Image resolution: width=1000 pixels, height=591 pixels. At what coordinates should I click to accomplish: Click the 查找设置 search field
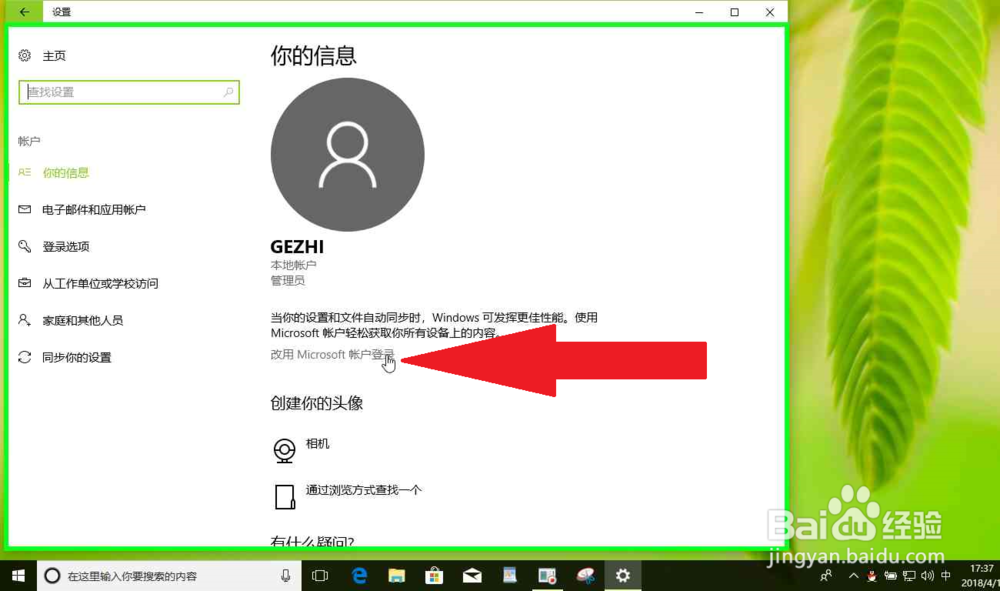125,91
